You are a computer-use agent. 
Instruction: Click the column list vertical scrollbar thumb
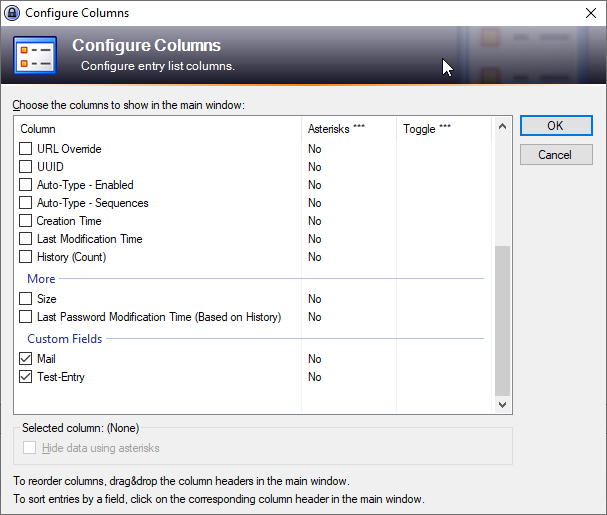tap(503, 320)
